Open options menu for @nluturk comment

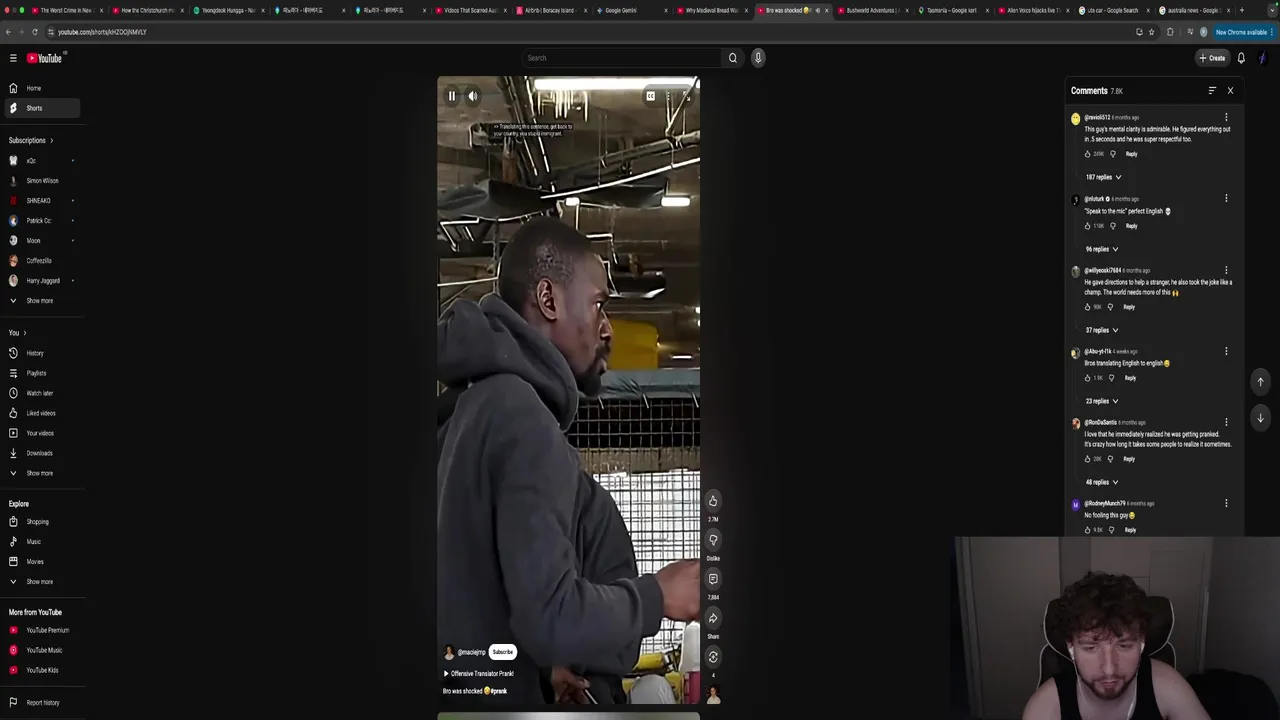point(1226,198)
